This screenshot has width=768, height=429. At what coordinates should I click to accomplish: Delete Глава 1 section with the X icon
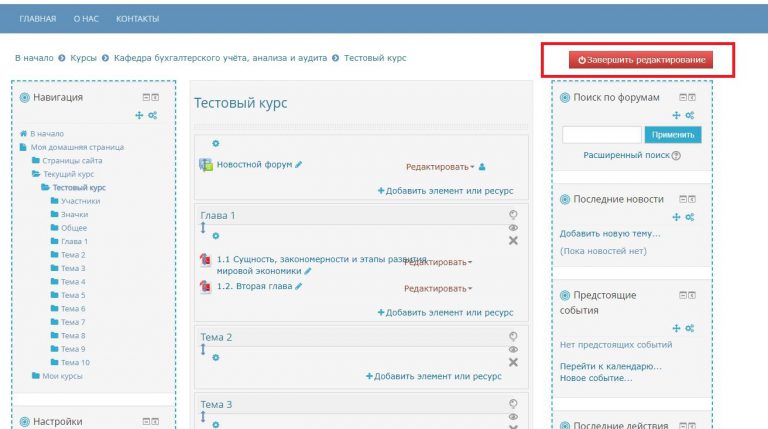click(513, 241)
